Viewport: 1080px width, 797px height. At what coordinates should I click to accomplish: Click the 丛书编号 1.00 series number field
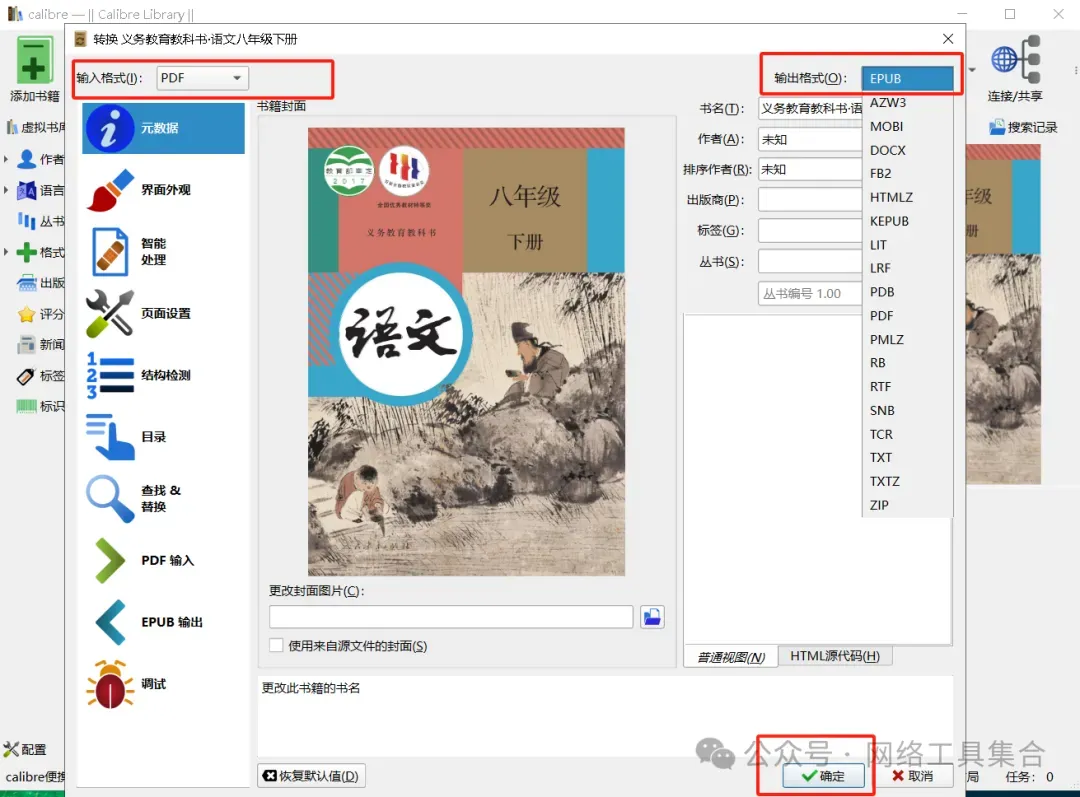pyautogui.click(x=810, y=293)
